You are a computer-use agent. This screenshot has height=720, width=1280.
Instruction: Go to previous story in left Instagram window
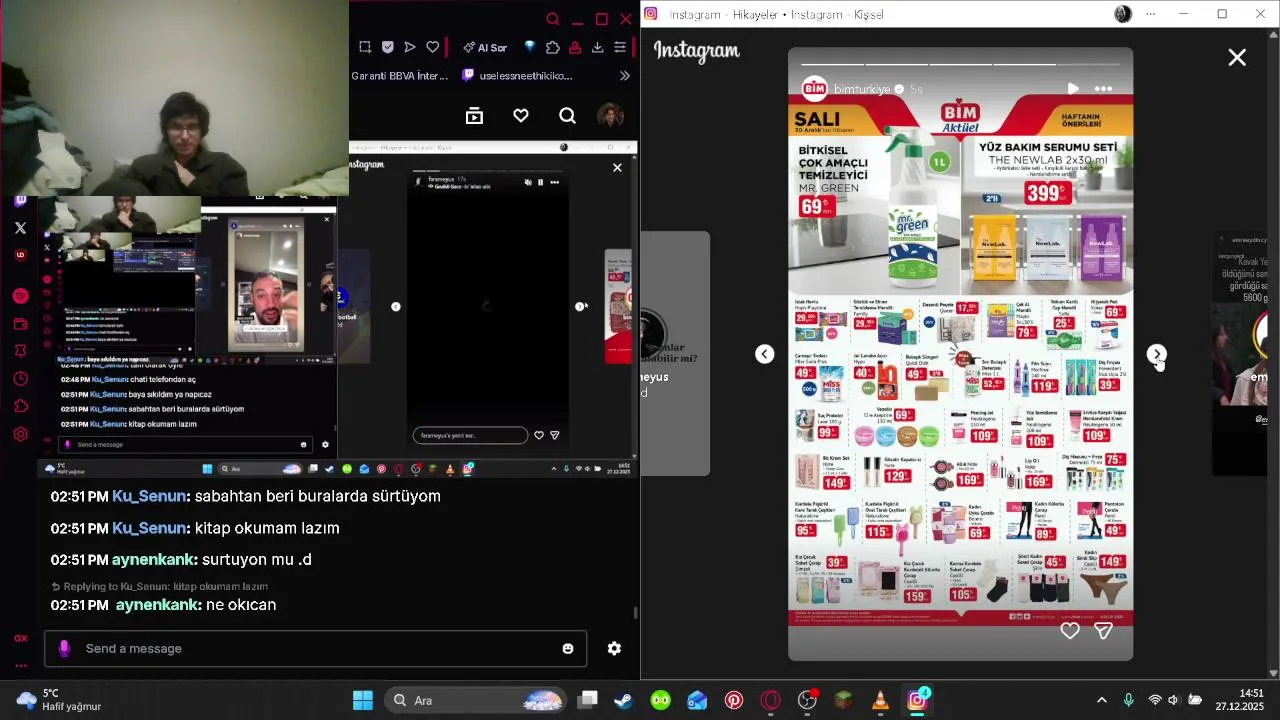396,306
